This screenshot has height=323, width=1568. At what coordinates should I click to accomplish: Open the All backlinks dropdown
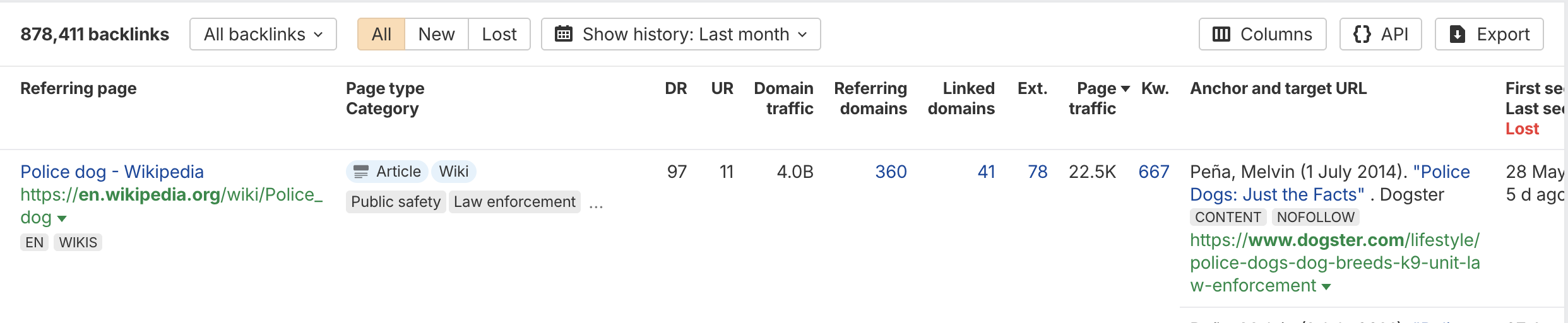tap(263, 34)
